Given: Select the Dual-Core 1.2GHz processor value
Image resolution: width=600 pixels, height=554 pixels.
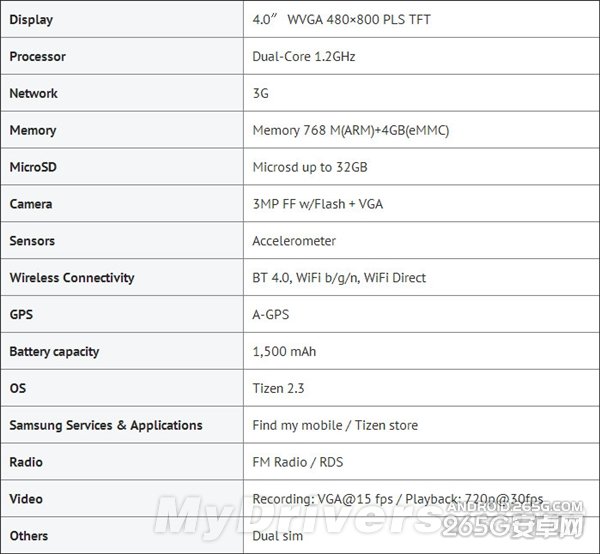Looking at the screenshot, I should pos(304,57).
